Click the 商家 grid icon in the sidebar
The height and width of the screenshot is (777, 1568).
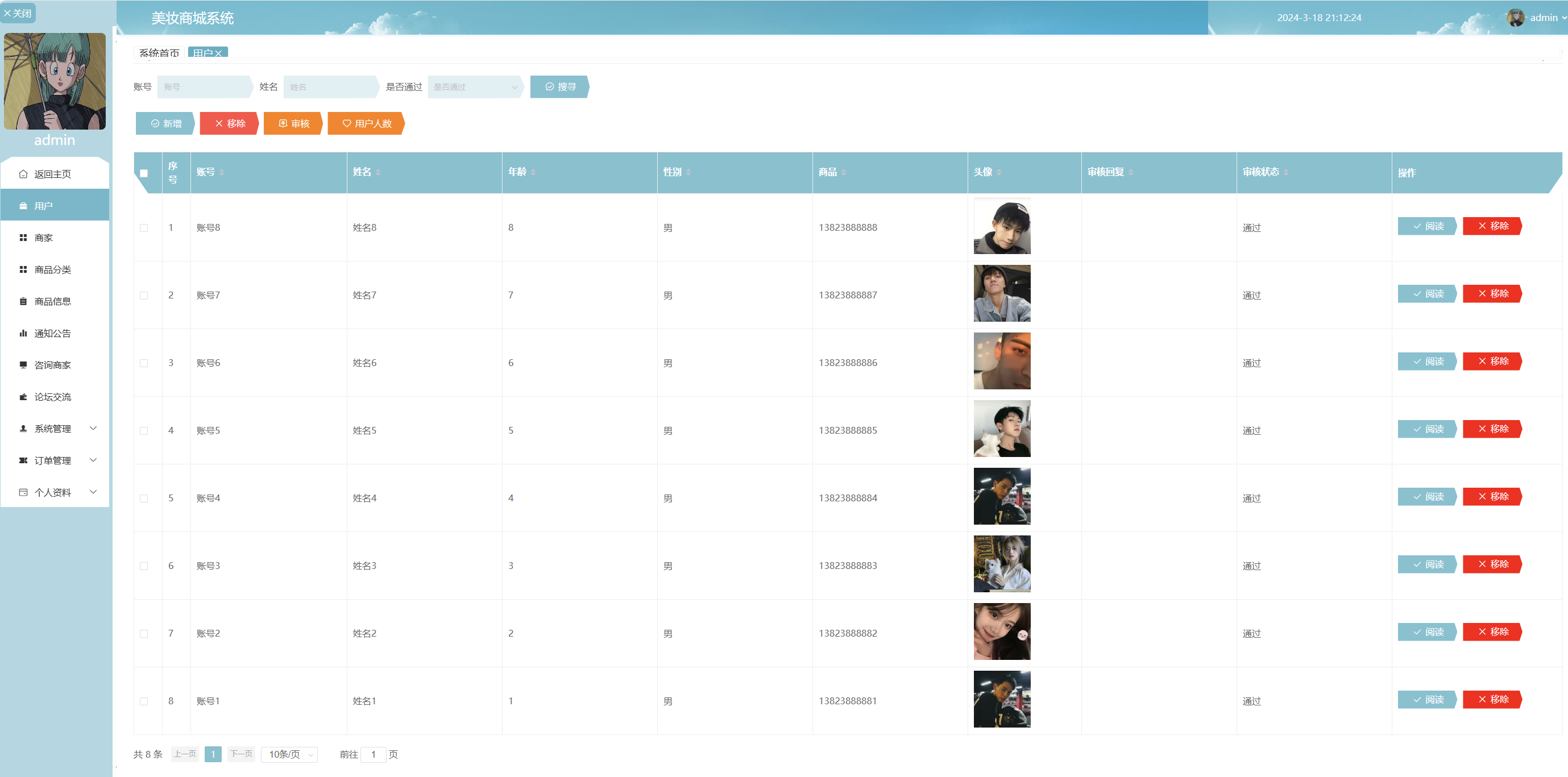(x=23, y=238)
